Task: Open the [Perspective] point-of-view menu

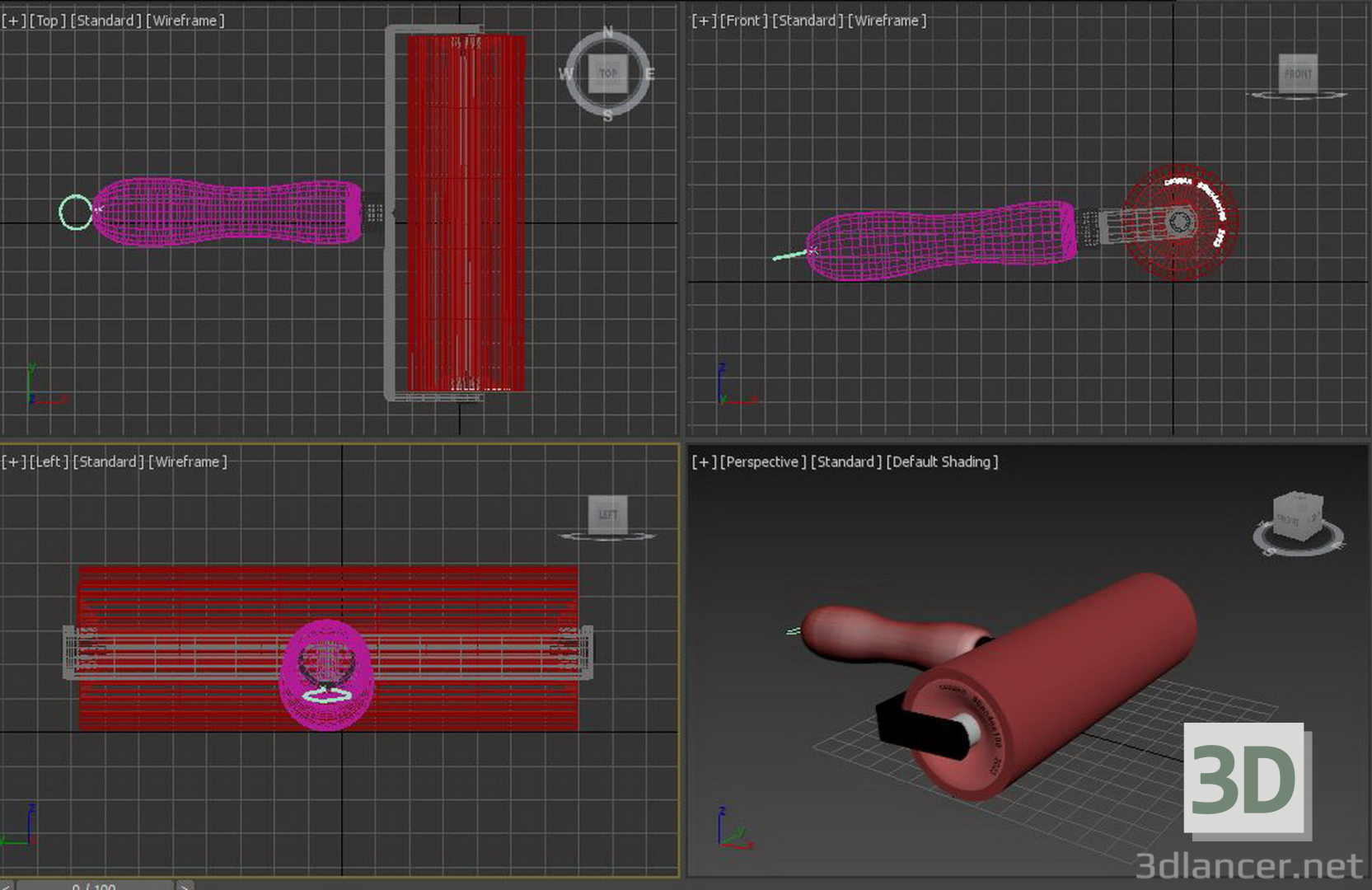Action: 761,461
